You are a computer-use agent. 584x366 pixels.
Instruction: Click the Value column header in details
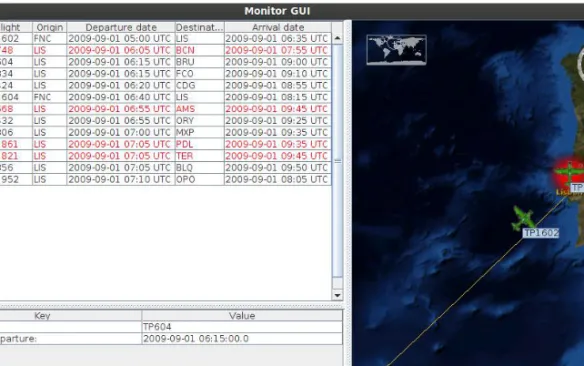pos(242,316)
